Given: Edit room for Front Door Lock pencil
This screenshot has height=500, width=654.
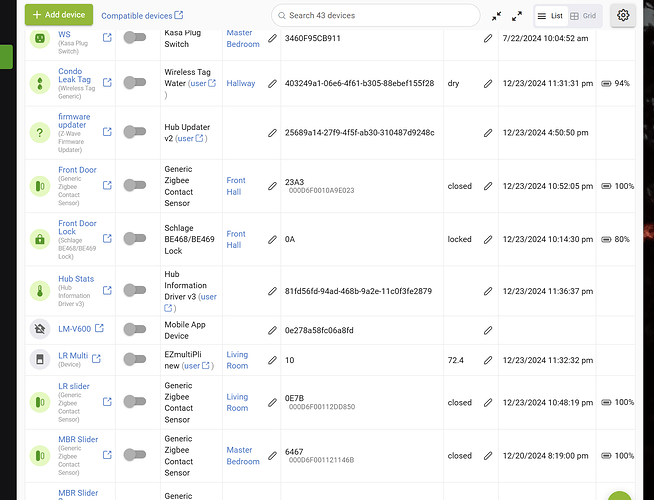Looking at the screenshot, I should pyautogui.click(x=272, y=240).
